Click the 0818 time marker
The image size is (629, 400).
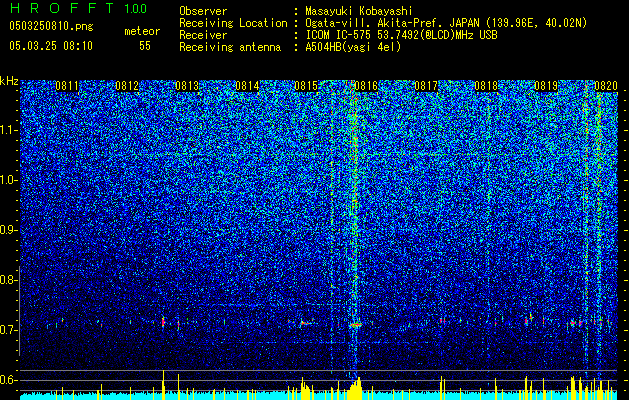pyautogui.click(x=486, y=86)
